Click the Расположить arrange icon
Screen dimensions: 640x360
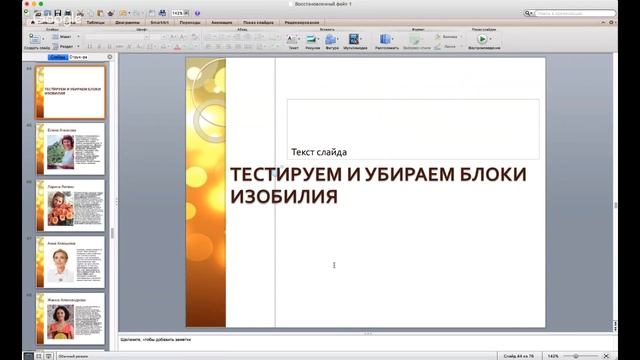[x=385, y=39]
